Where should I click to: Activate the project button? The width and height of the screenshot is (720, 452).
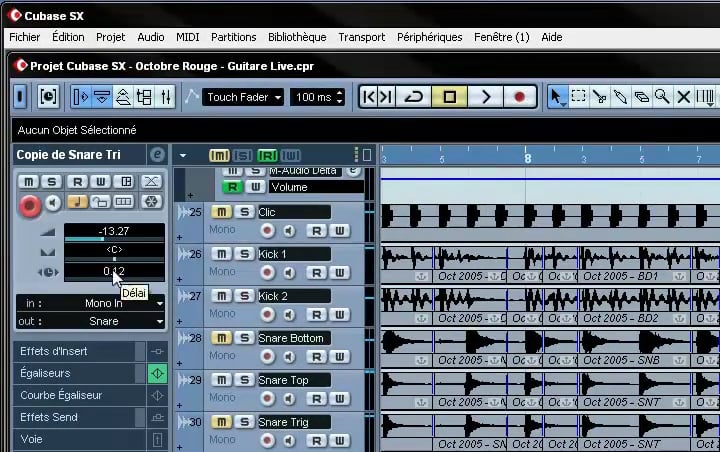tap(20, 97)
